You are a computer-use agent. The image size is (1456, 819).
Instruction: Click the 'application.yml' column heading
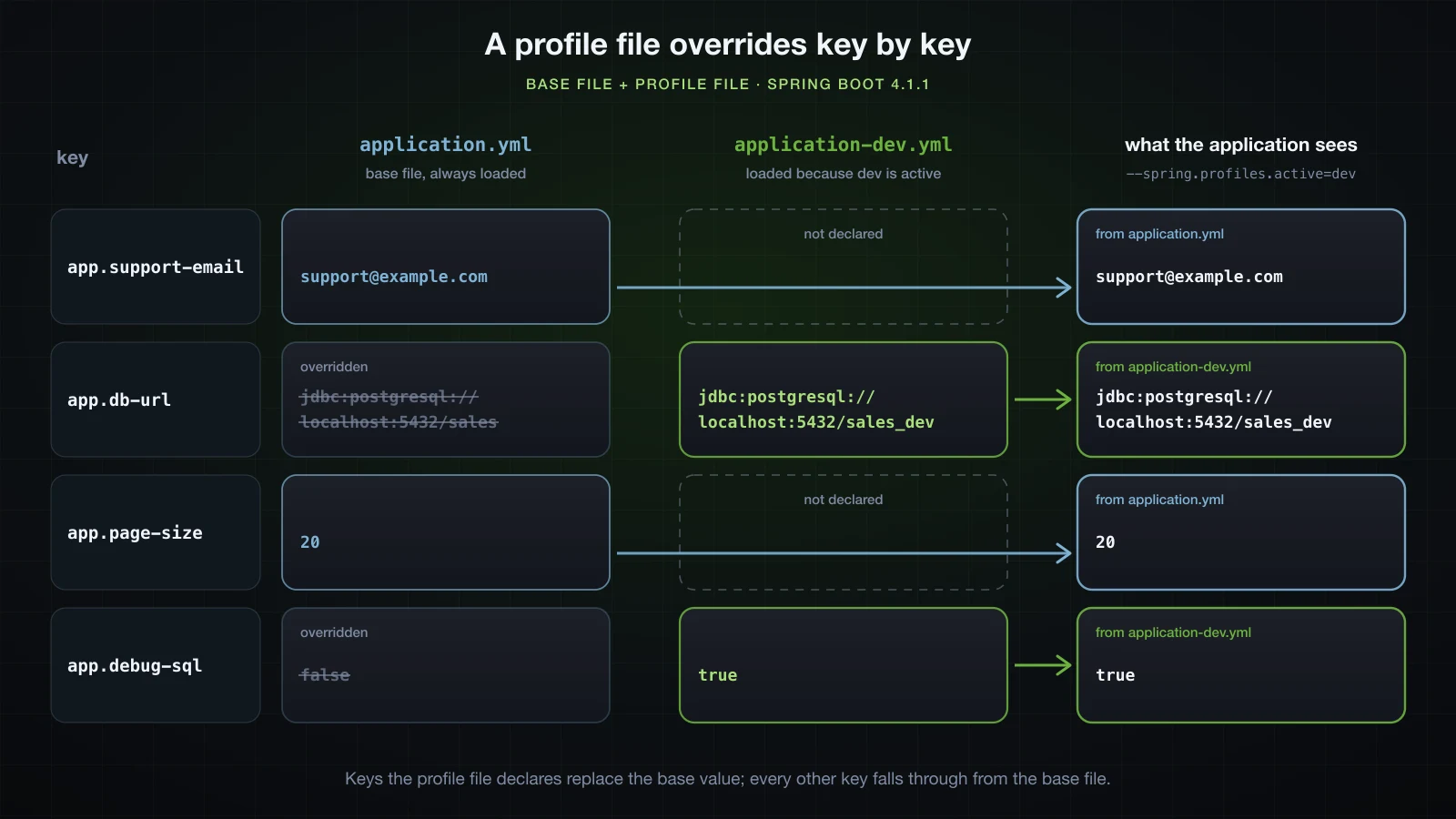point(445,145)
